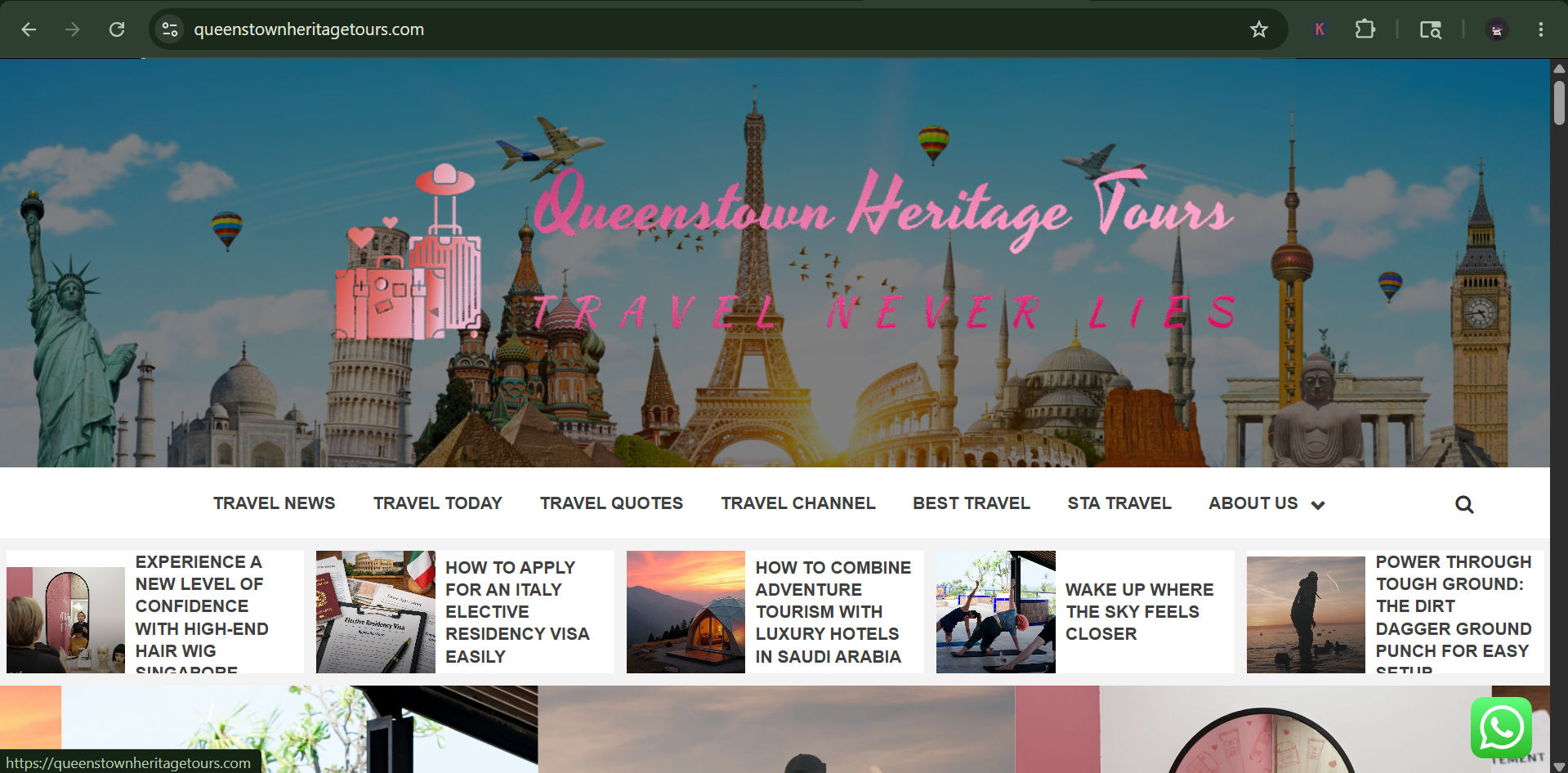1568x773 pixels.
Task: Reload the page with the refresh icon
Action: click(x=117, y=29)
